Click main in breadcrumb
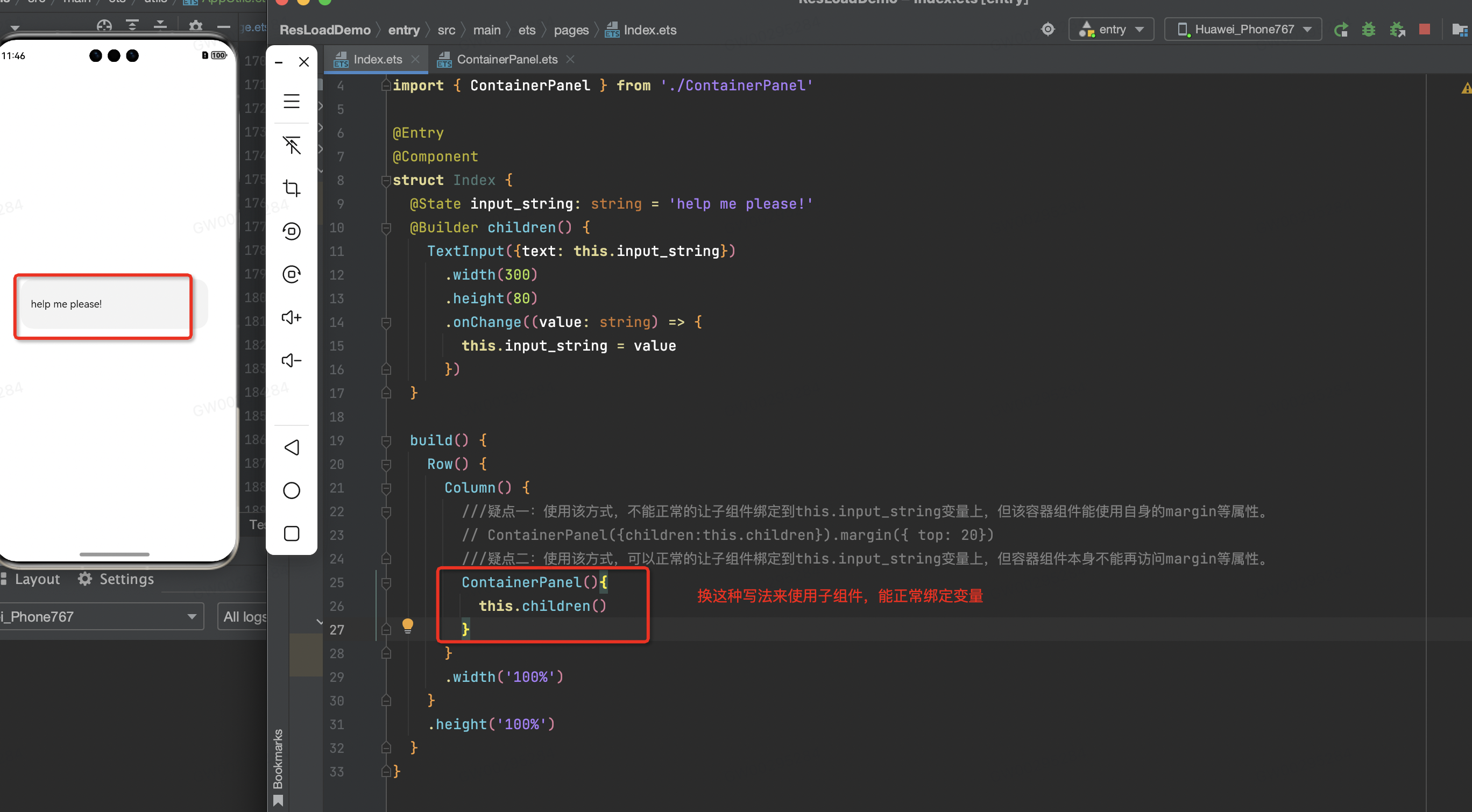This screenshot has height=812, width=1472. pyautogui.click(x=486, y=30)
